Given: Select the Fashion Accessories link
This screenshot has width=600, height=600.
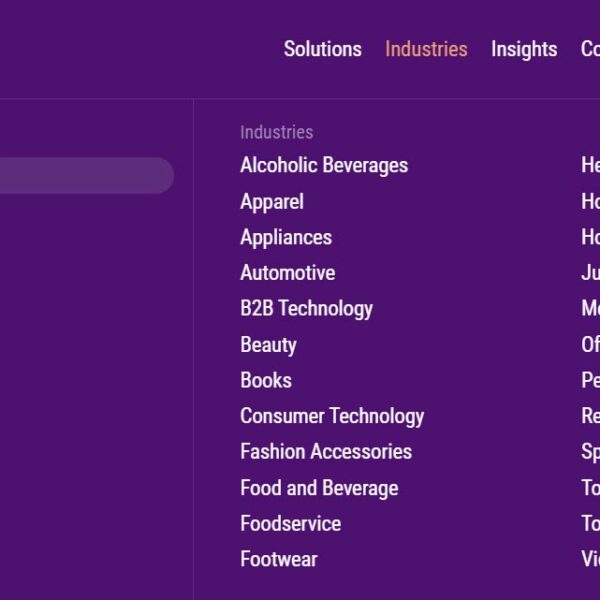Looking at the screenshot, I should click(x=326, y=452).
